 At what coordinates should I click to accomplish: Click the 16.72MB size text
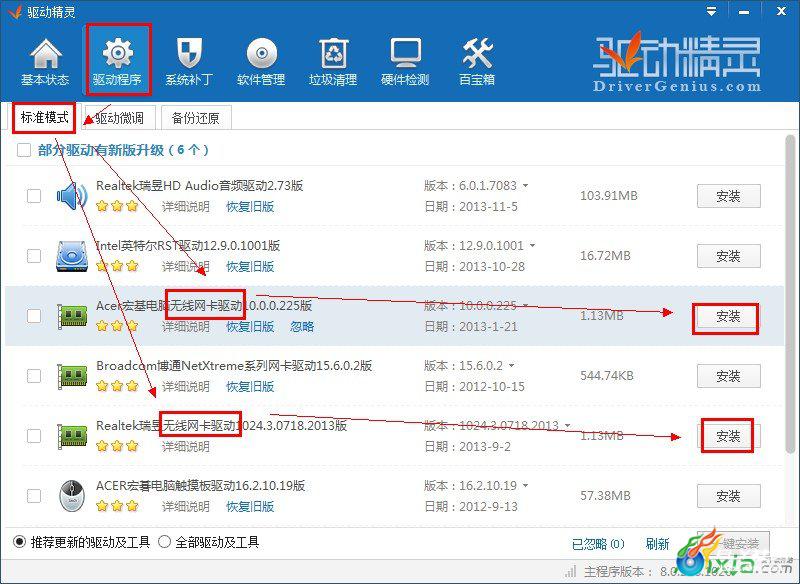coord(605,256)
